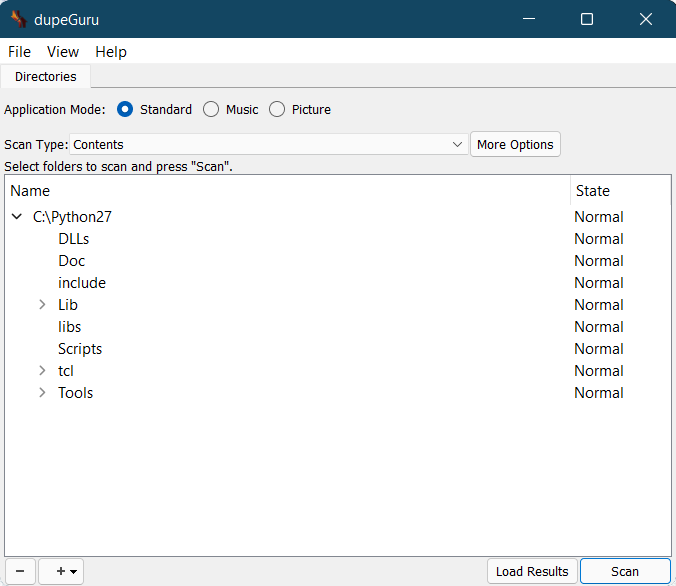Click the Name column header
Image resolution: width=676 pixels, height=586 pixels.
click(x=288, y=191)
